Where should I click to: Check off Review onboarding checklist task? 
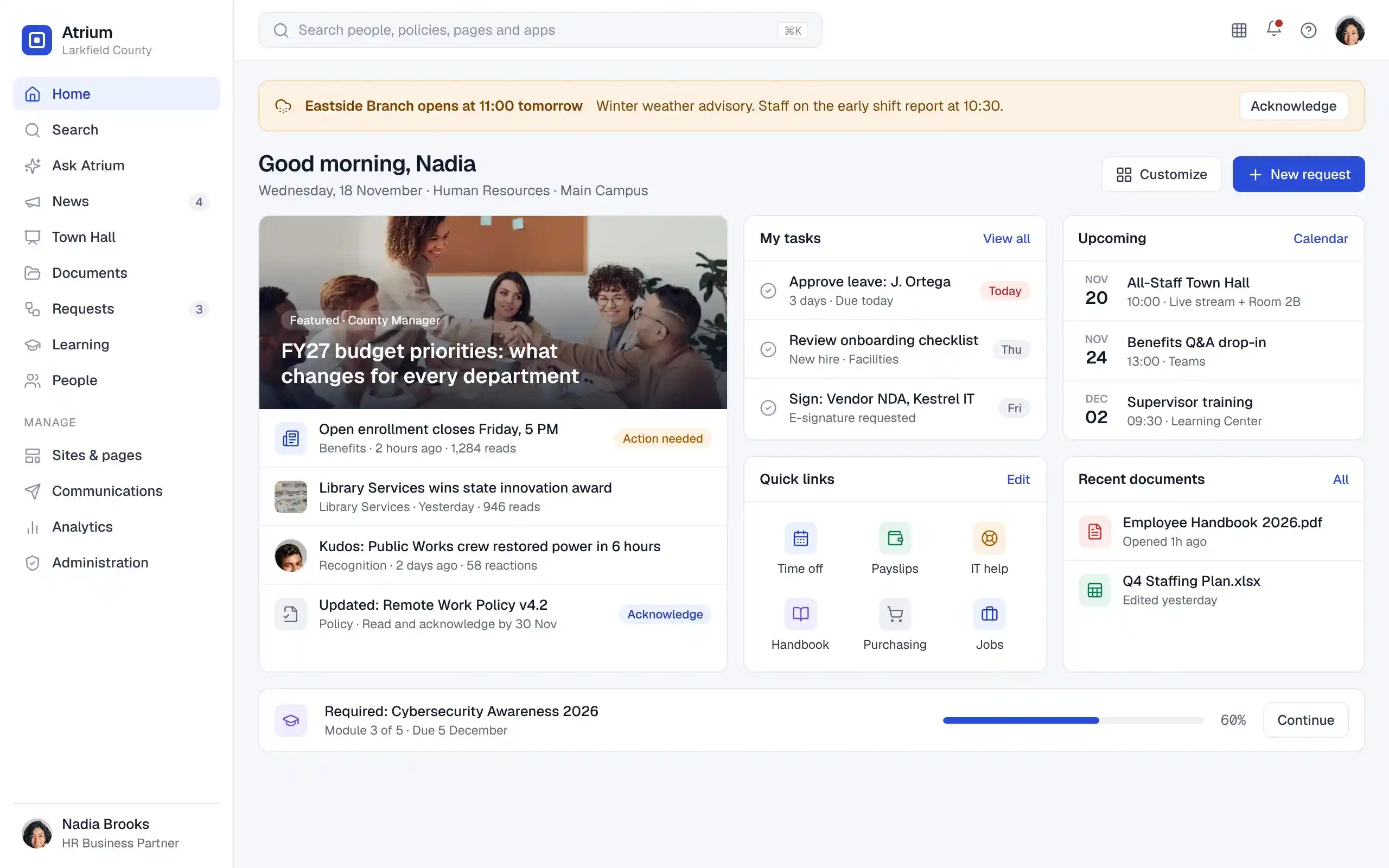point(768,349)
